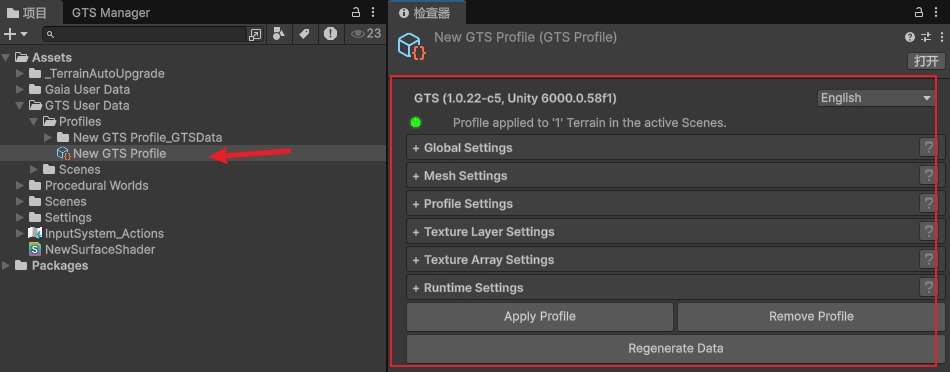Image resolution: width=950 pixels, height=372 pixels.
Task: Select the Gaia User Data folder
Action: [x=87, y=89]
